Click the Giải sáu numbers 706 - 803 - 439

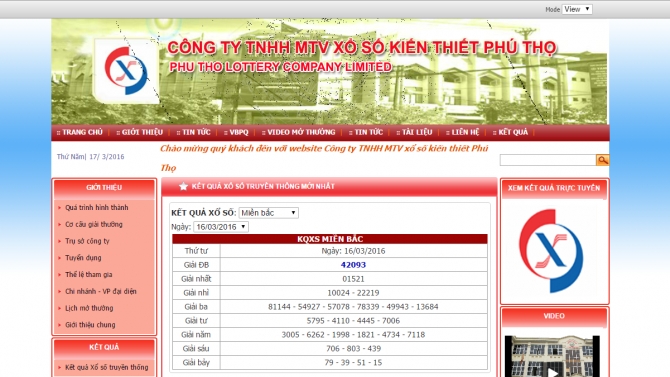(x=353, y=349)
